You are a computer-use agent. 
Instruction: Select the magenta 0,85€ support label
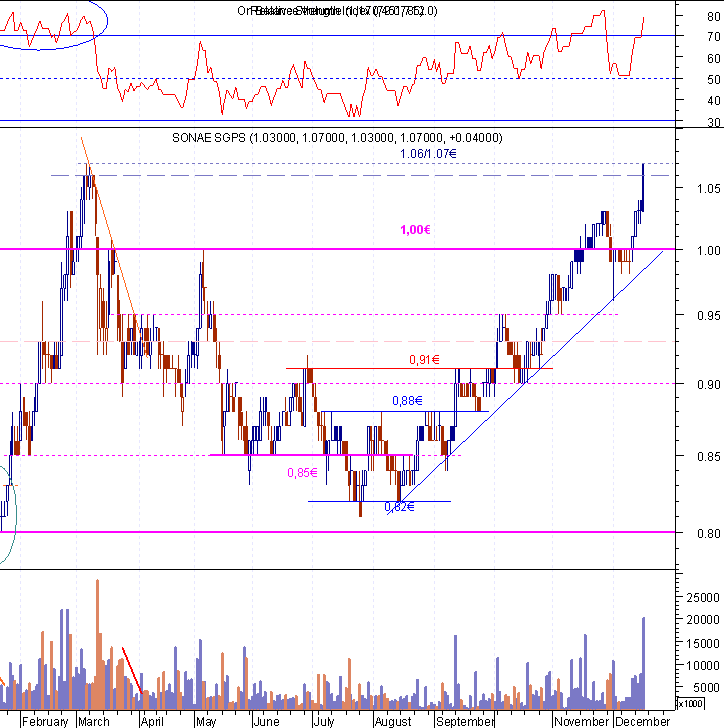[x=302, y=473]
